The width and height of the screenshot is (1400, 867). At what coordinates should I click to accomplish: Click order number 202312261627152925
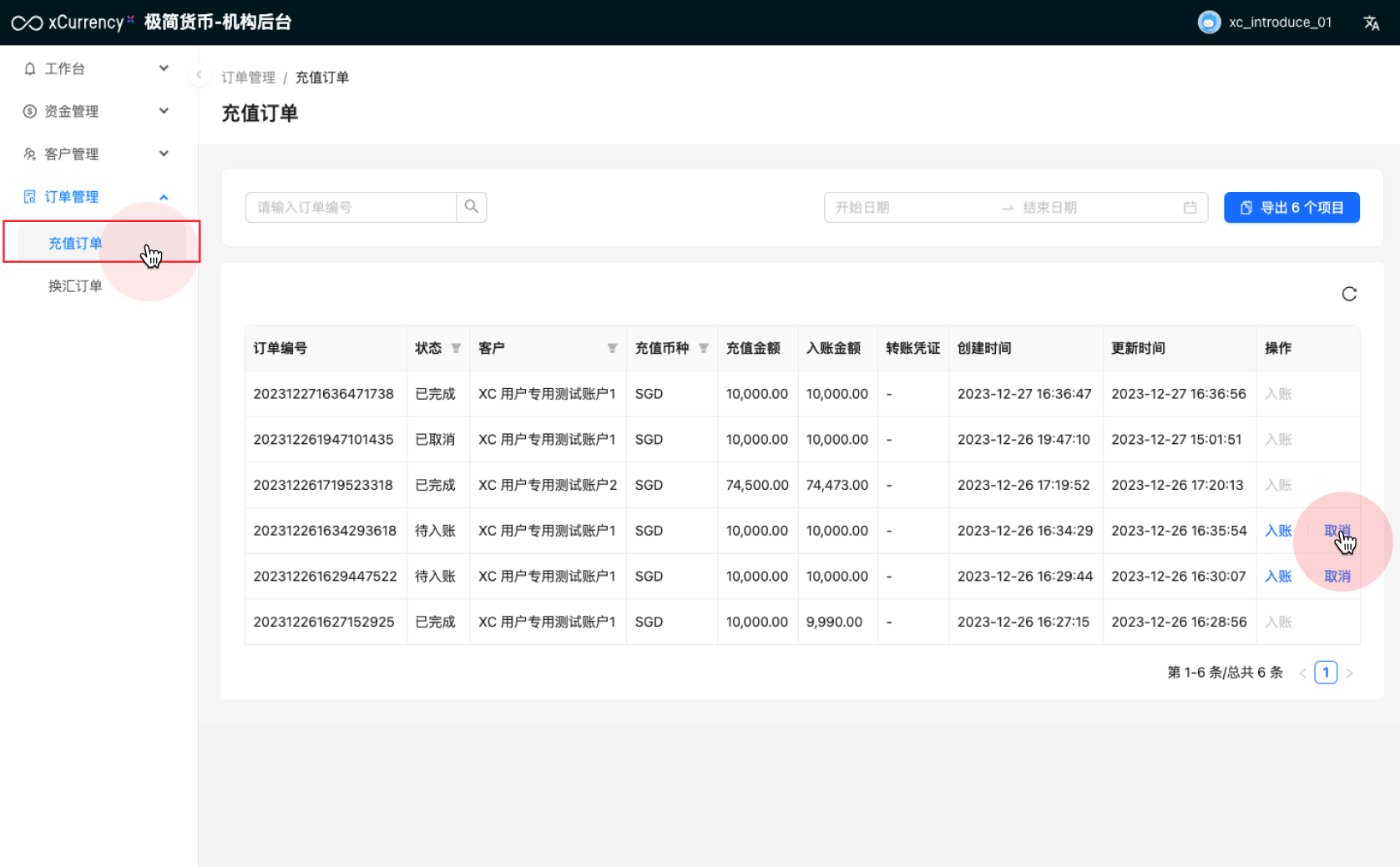point(324,623)
